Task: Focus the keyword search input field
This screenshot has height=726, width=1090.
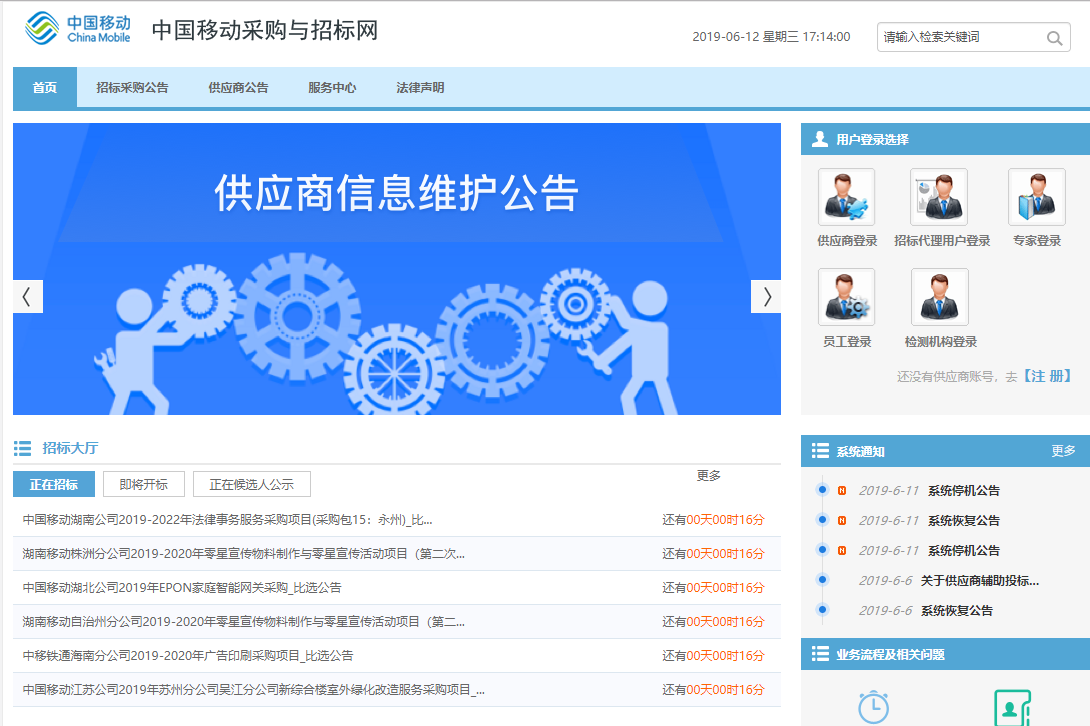Action: click(961, 38)
